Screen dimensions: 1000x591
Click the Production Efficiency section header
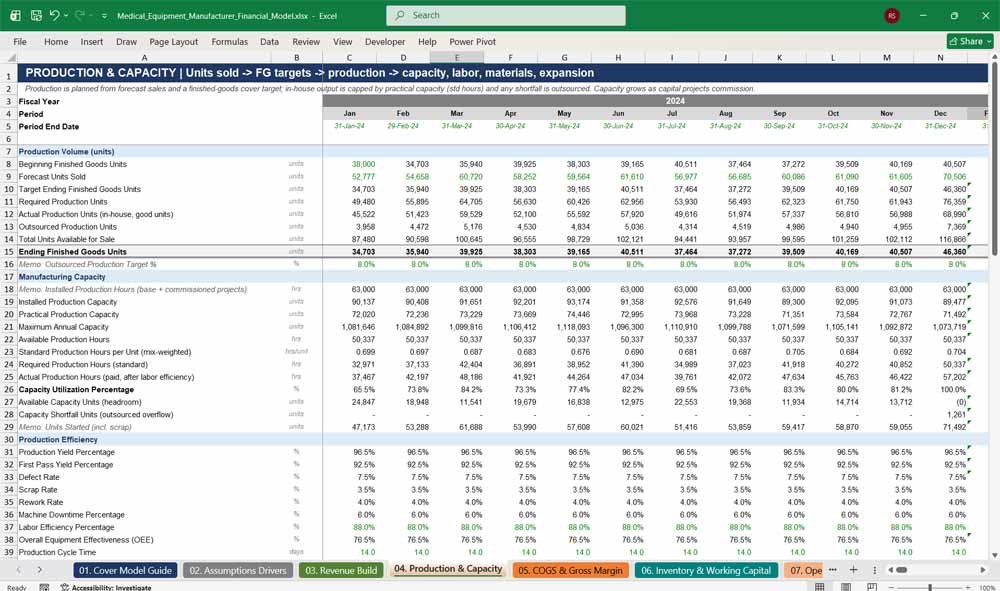(58, 439)
